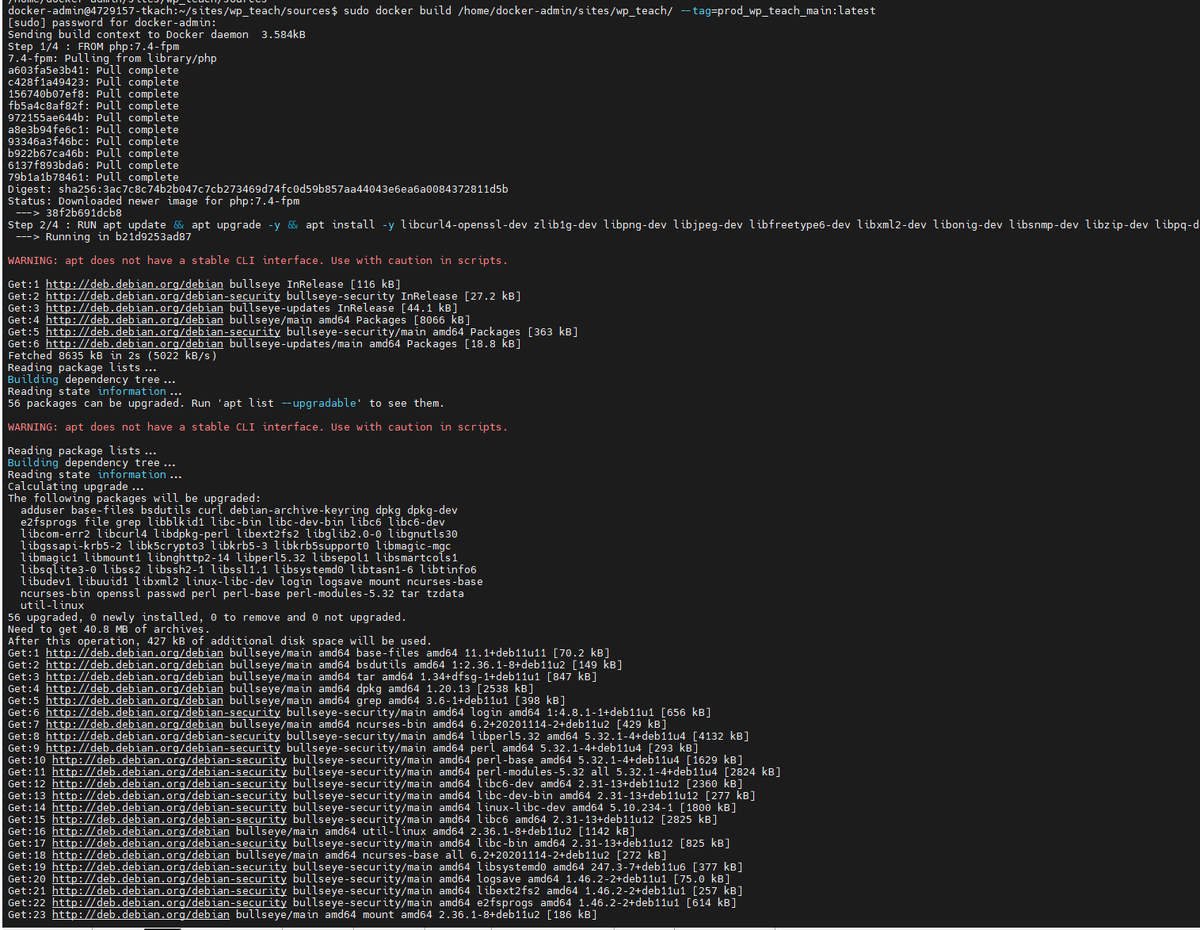
Task: Open the security URL in the 'logsave amd64' row
Action: point(169,879)
